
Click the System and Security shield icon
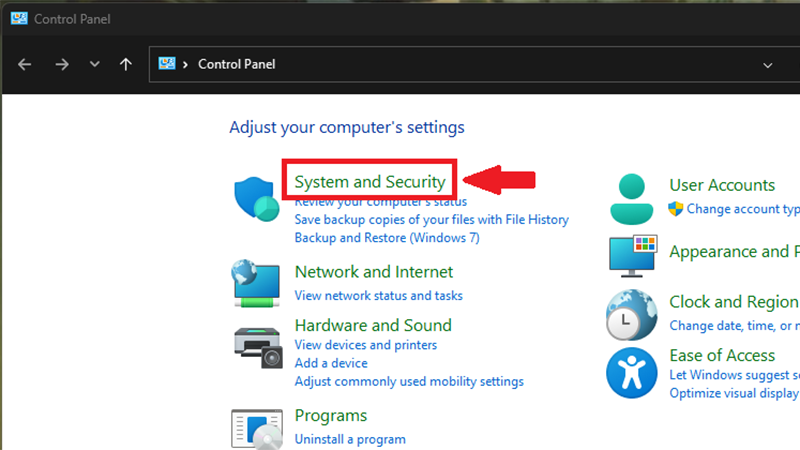click(x=256, y=199)
